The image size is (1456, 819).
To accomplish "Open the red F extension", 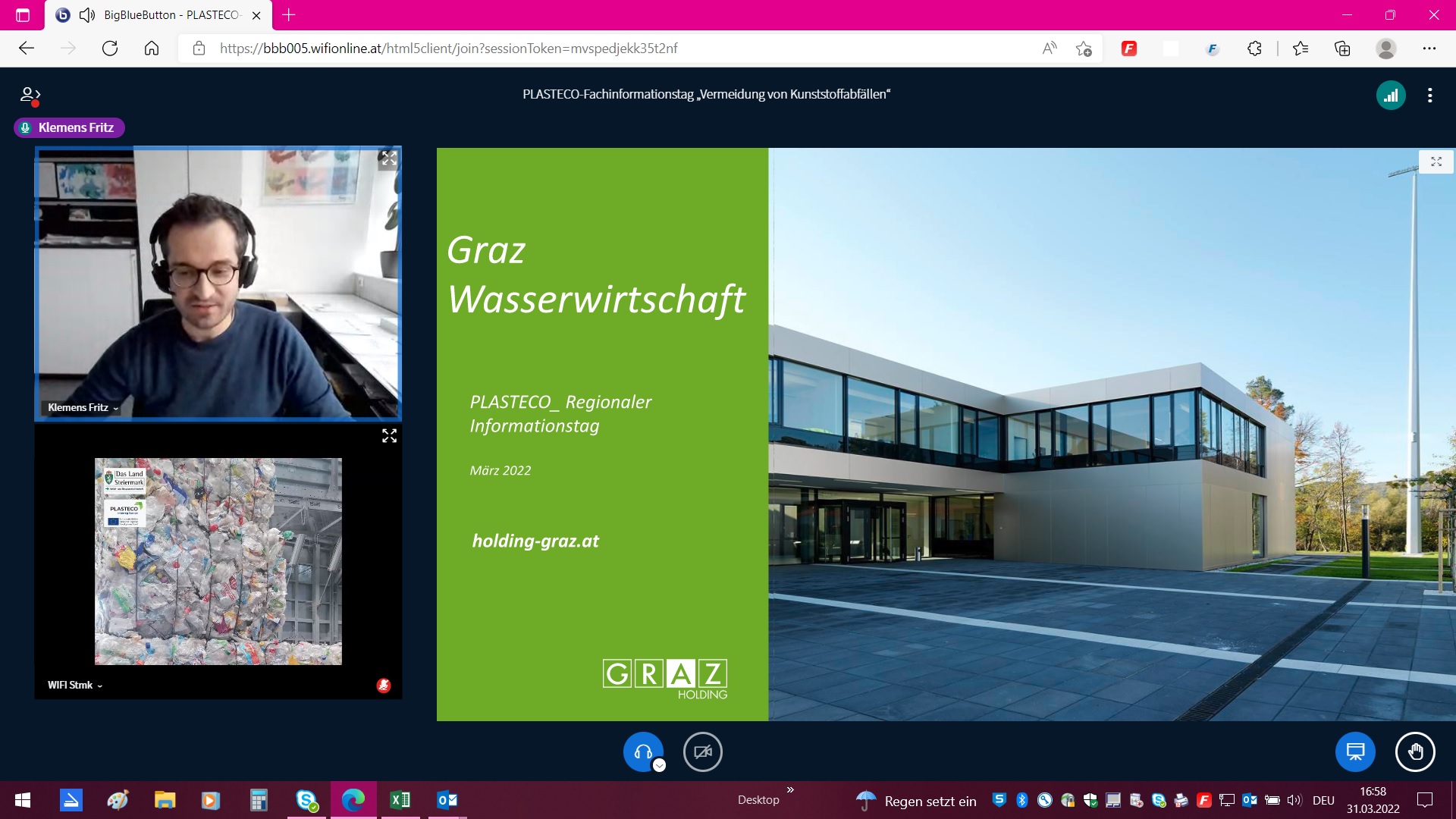I will pos(1129,49).
